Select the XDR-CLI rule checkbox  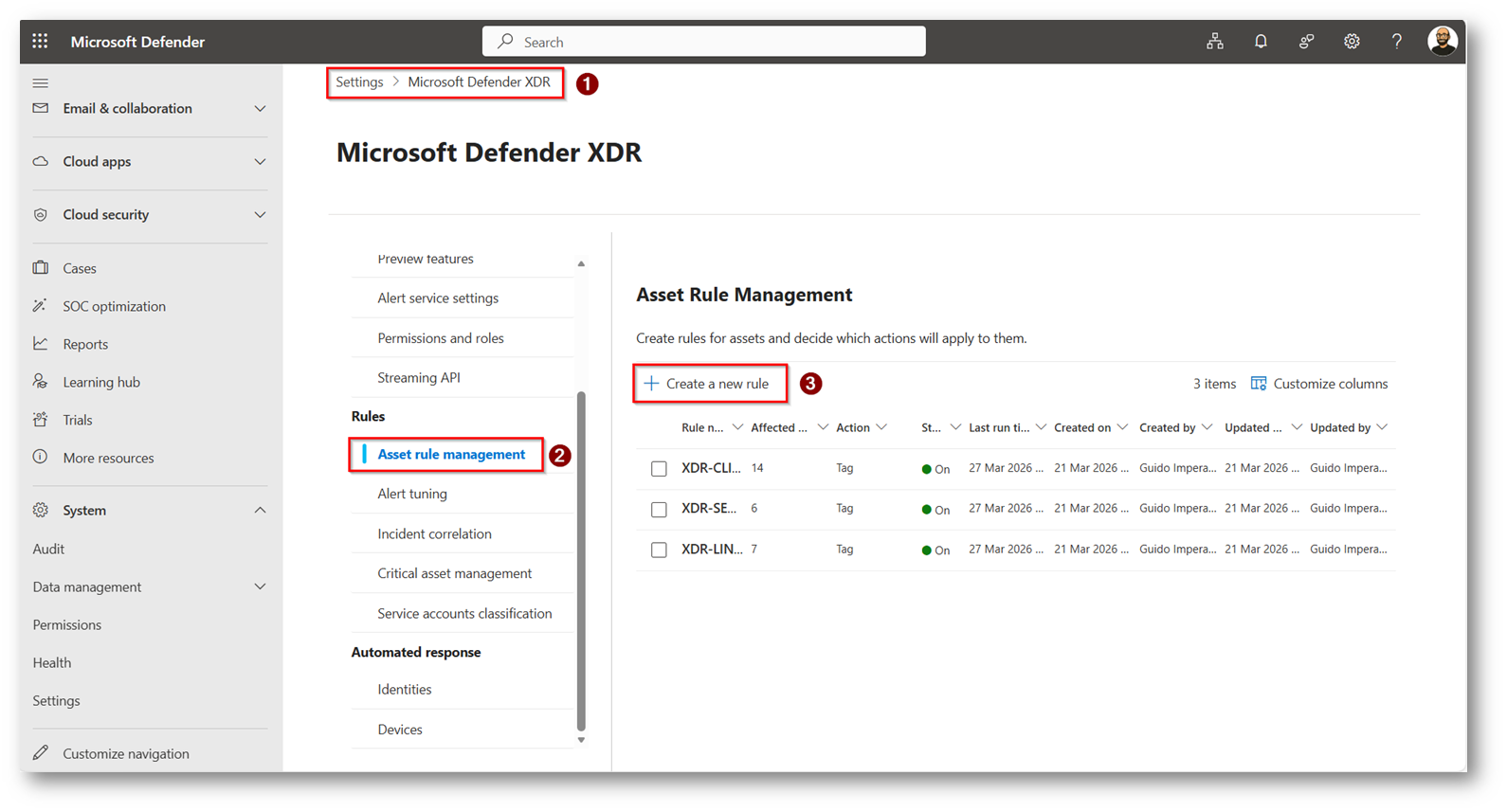[x=659, y=469]
